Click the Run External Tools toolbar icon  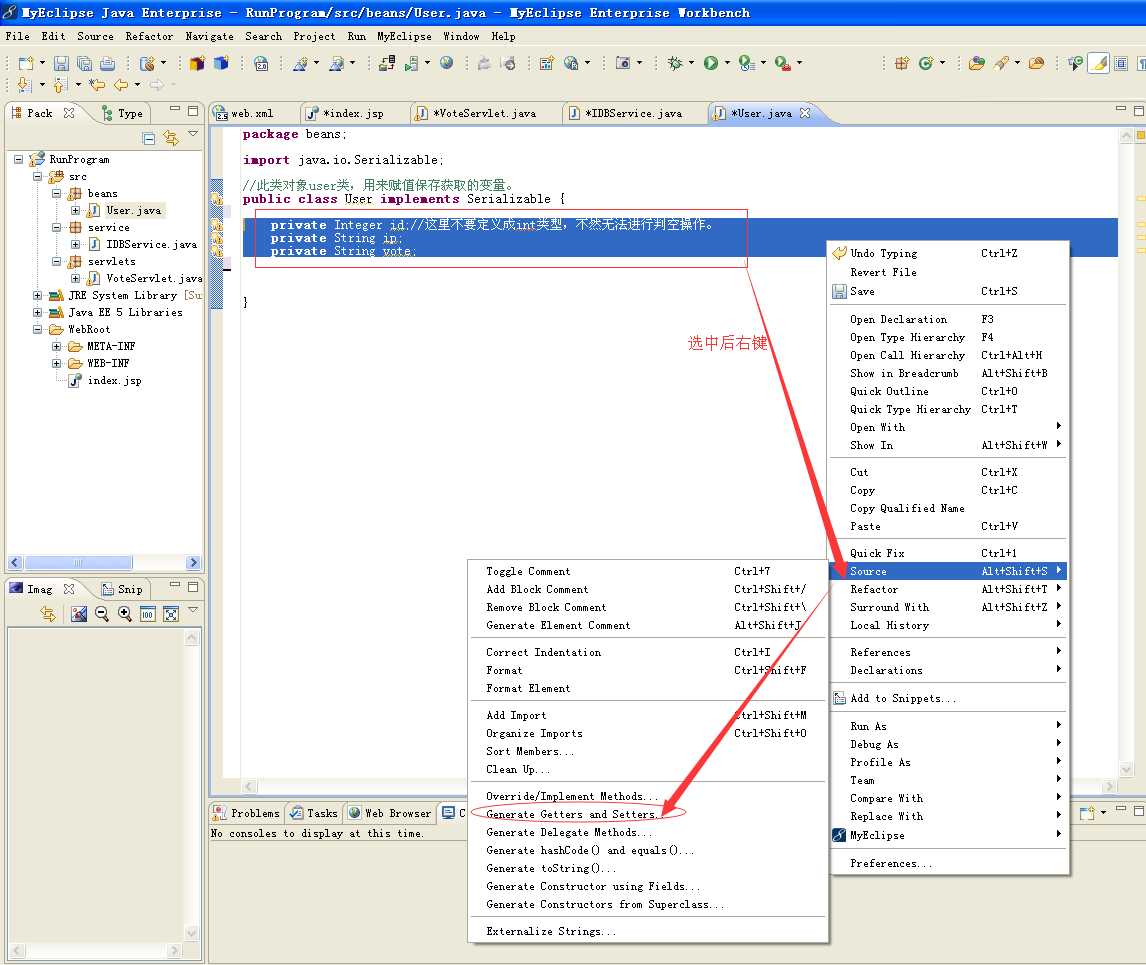[782, 64]
